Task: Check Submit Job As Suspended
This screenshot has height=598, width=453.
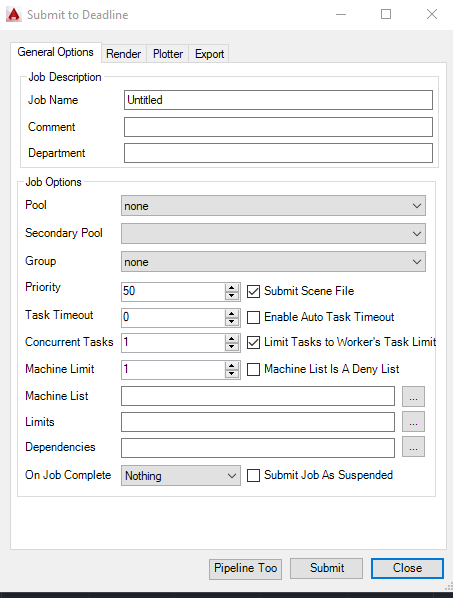Action: (x=254, y=476)
